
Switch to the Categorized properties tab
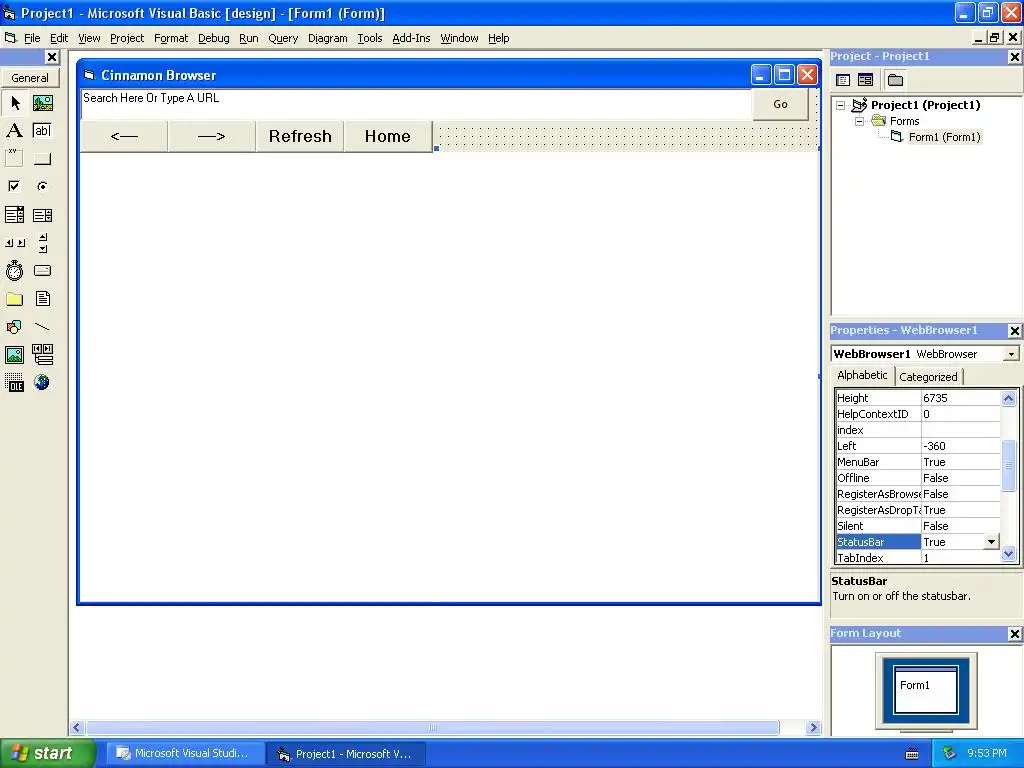pos(928,377)
